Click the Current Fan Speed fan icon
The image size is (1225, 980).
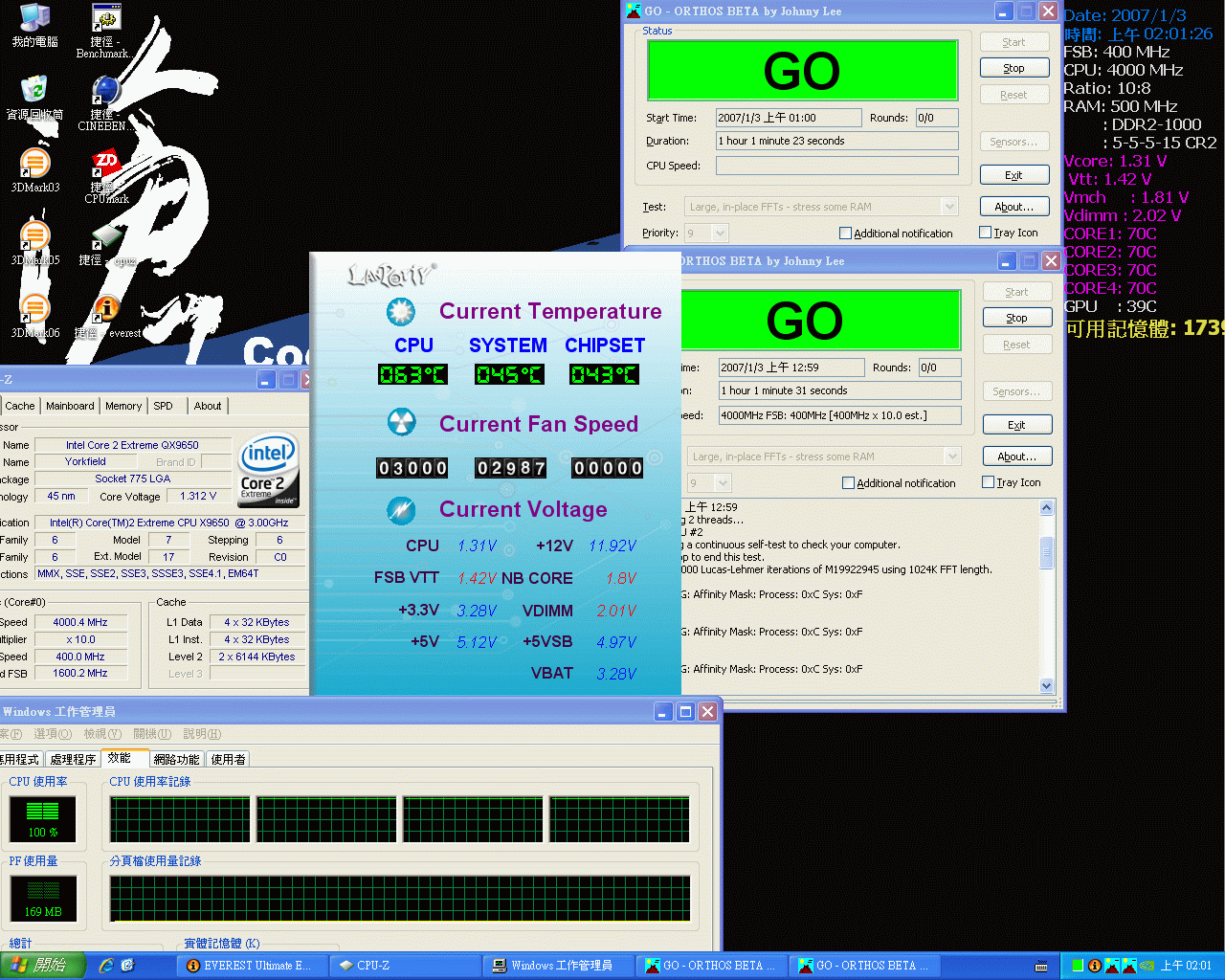400,422
